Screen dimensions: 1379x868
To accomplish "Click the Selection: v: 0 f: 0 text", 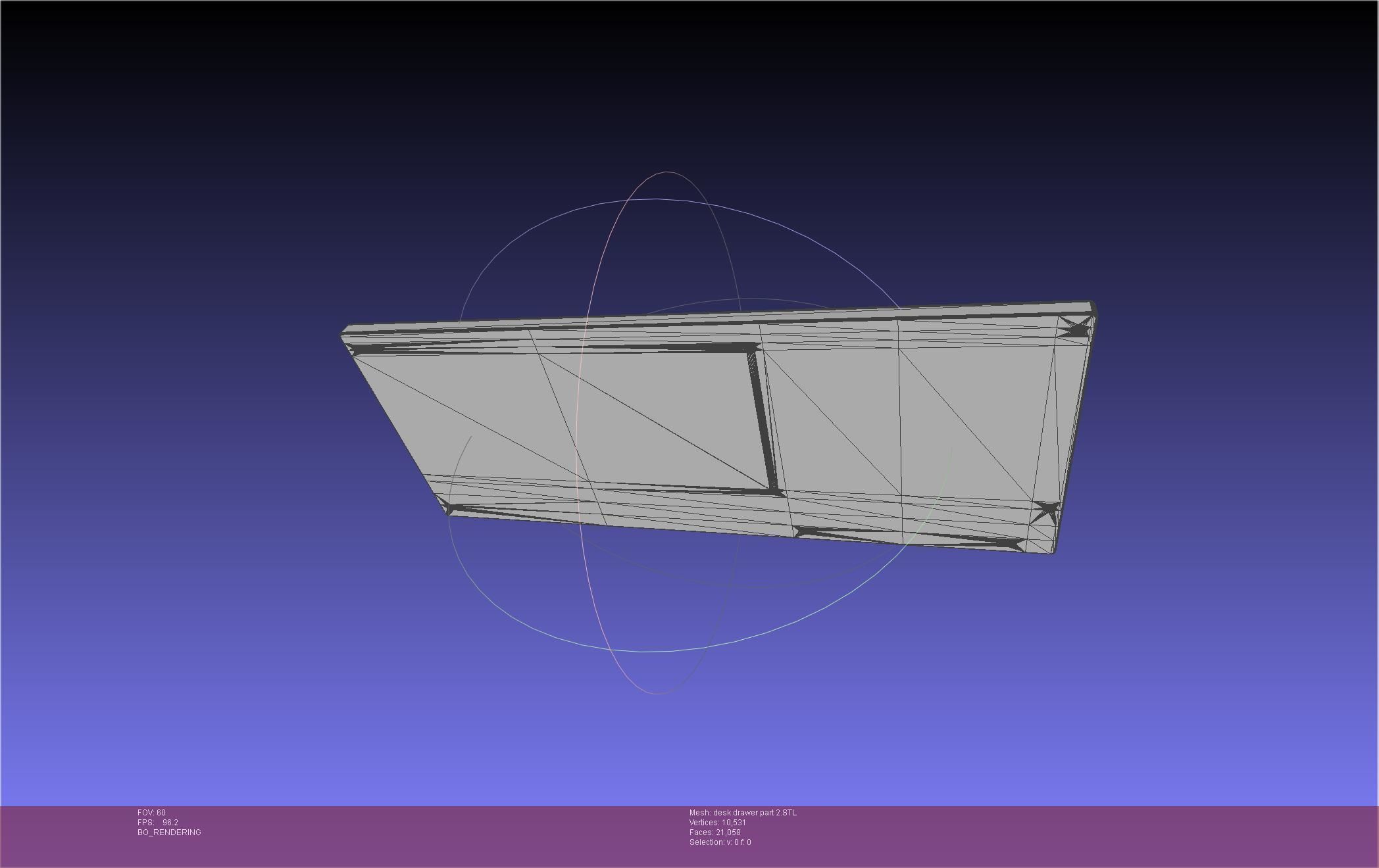I will click(x=720, y=842).
